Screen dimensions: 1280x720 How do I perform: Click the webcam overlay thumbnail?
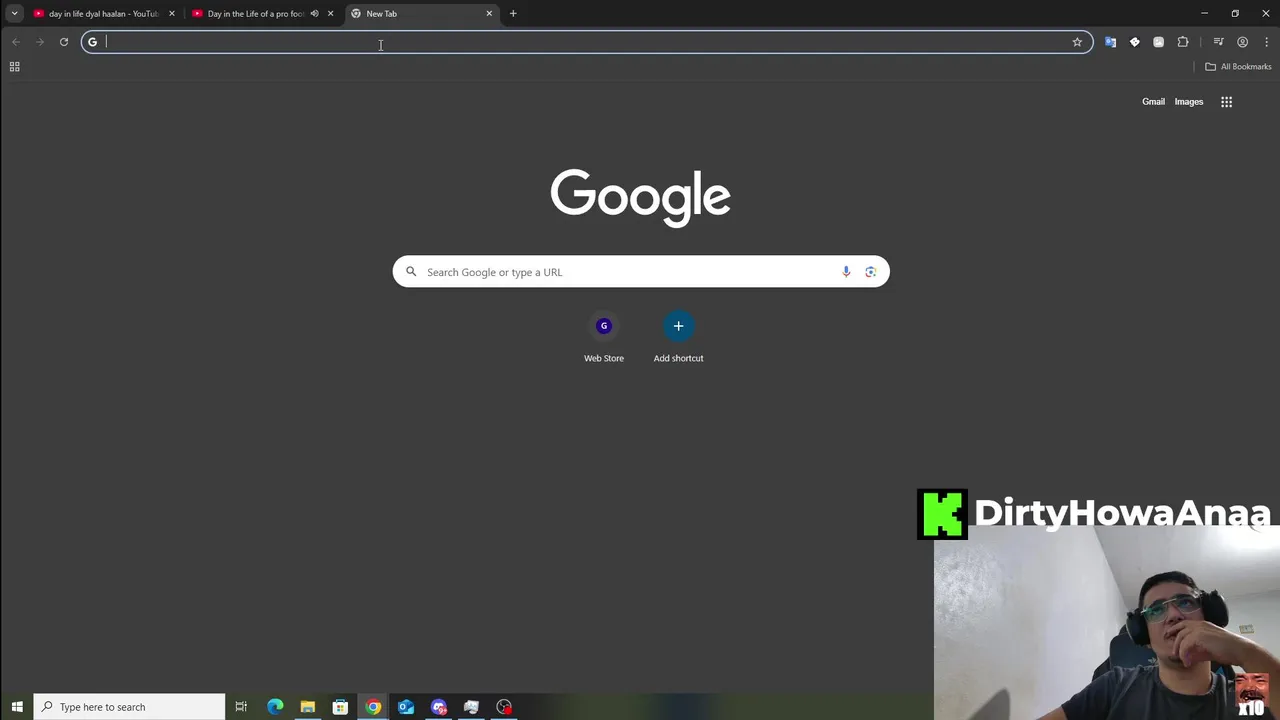1107,622
